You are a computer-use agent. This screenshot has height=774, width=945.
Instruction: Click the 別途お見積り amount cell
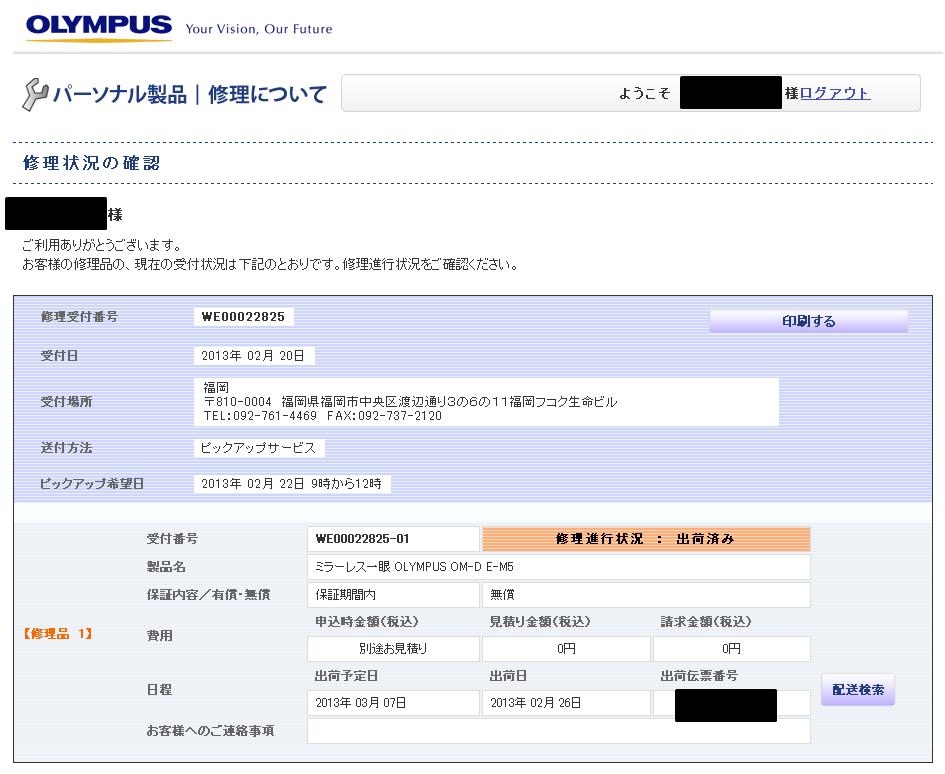point(393,649)
